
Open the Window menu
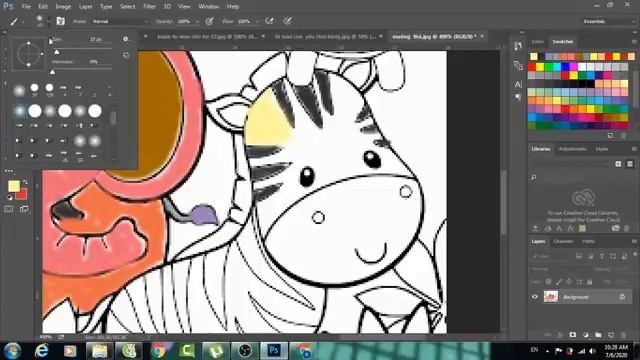[209, 7]
